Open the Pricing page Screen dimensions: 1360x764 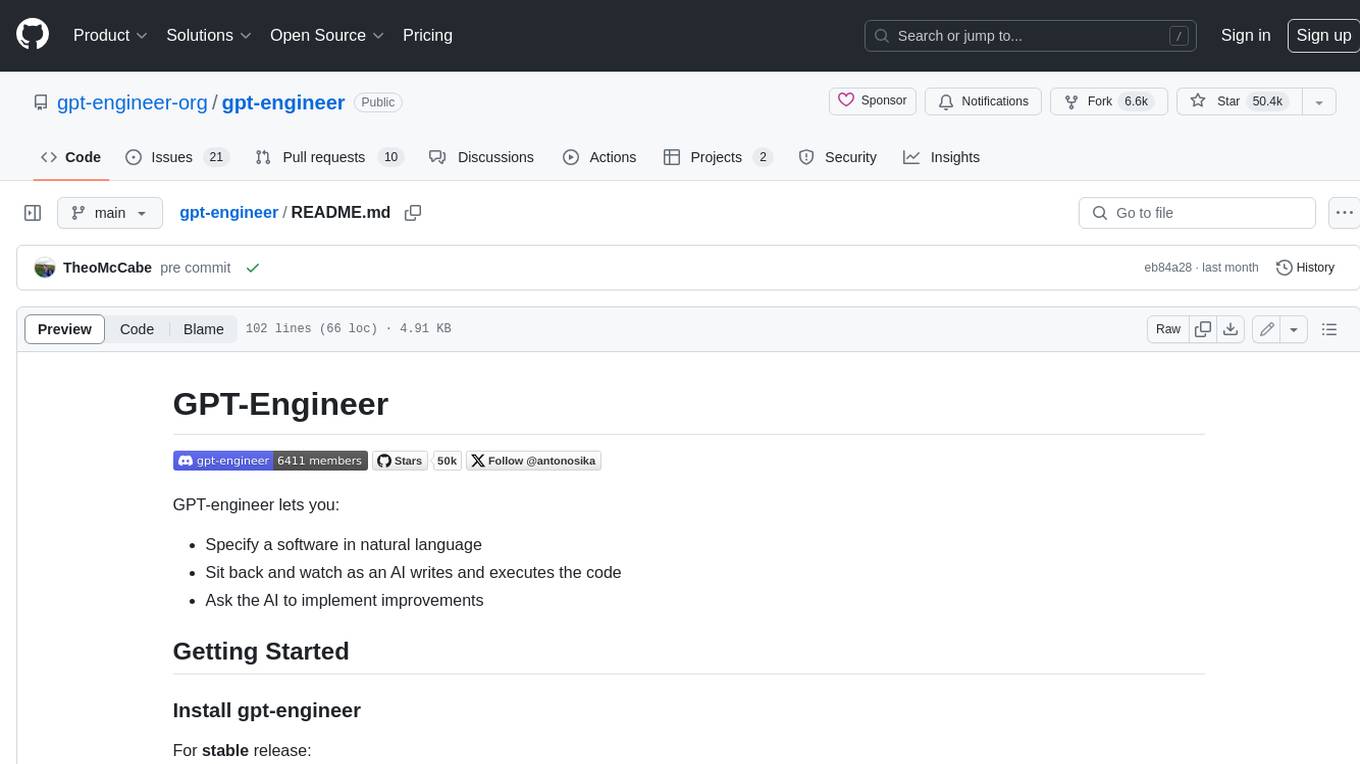pos(427,35)
